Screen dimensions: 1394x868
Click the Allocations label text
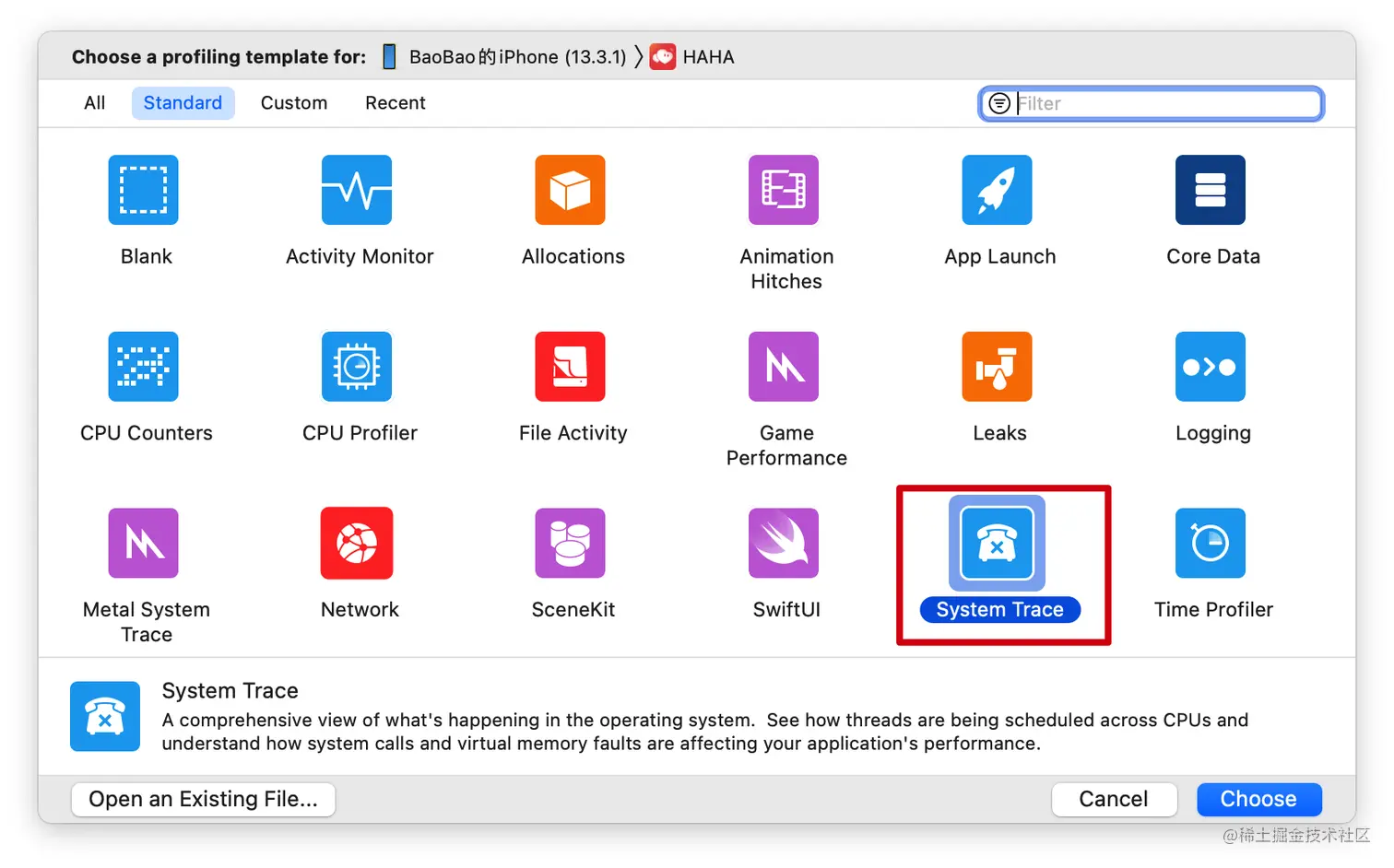pos(573,256)
